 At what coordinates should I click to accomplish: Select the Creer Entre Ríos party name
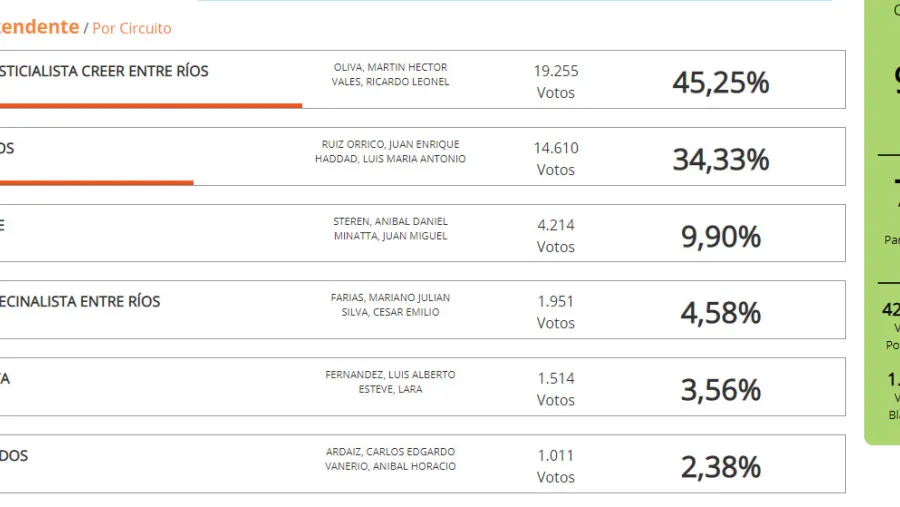click(x=104, y=72)
